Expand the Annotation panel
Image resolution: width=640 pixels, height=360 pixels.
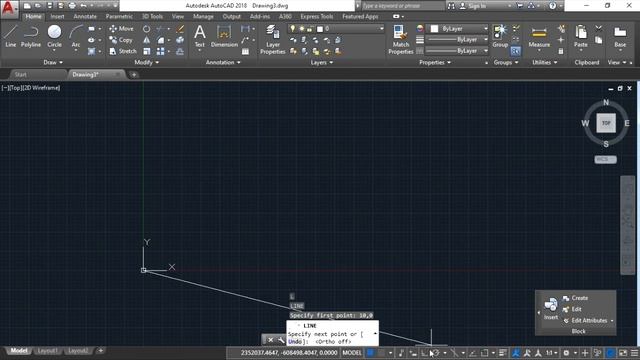point(223,62)
